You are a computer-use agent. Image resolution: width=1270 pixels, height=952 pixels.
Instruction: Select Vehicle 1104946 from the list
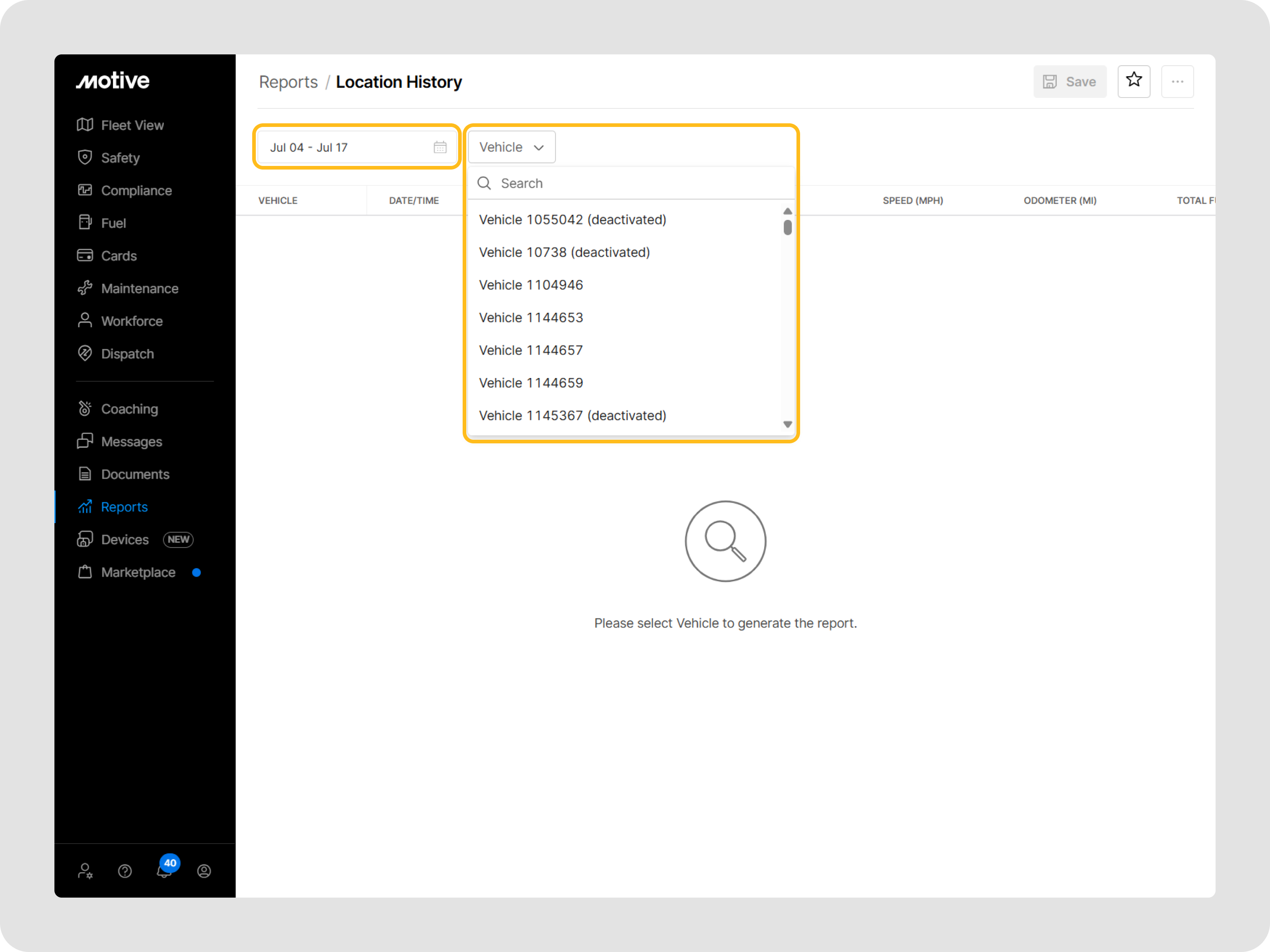[x=531, y=285]
